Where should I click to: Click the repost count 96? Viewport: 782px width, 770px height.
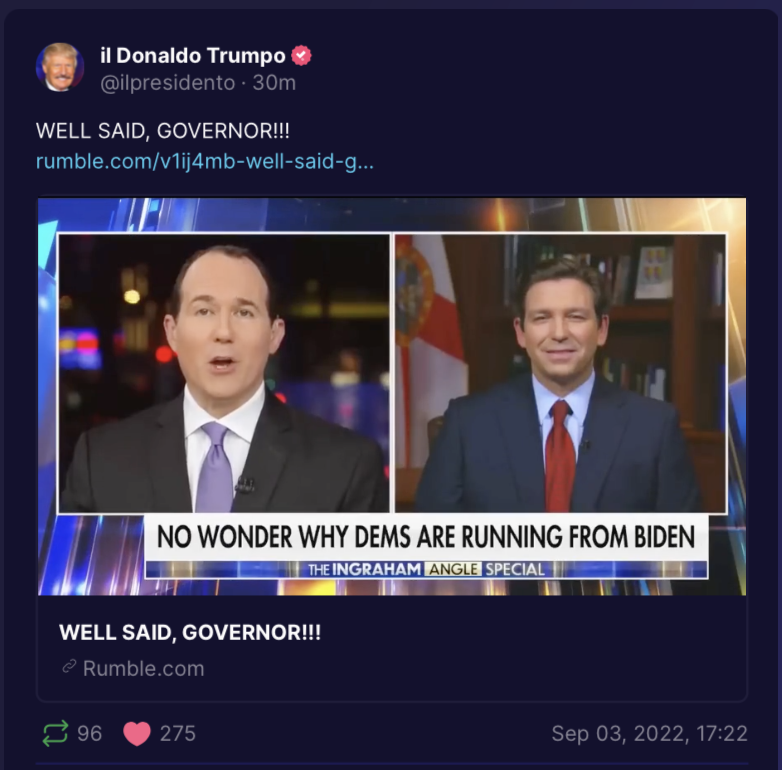tap(90, 734)
